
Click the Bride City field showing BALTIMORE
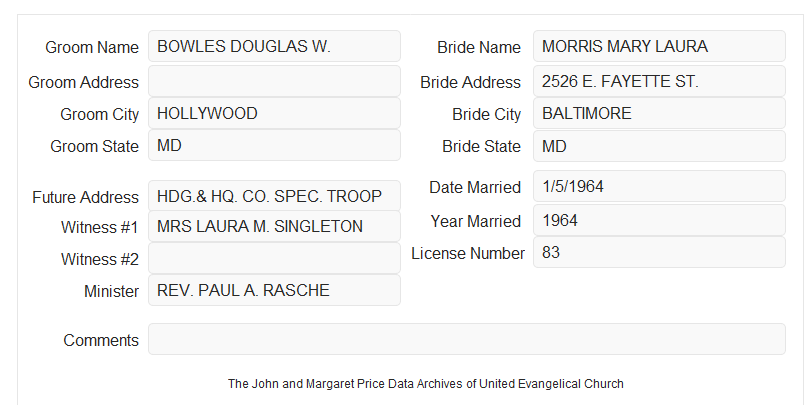click(x=659, y=113)
